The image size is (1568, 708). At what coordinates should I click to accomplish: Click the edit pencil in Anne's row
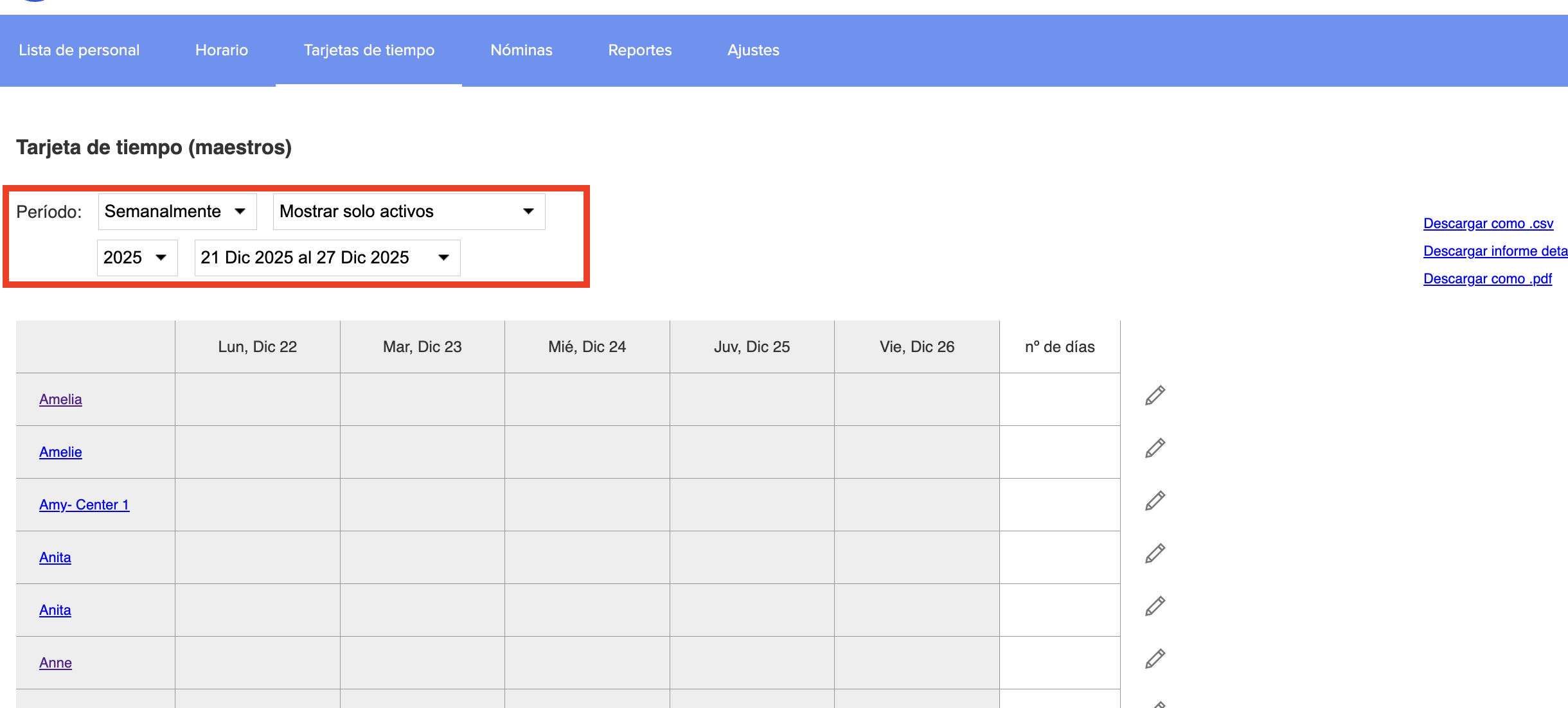(1155, 659)
